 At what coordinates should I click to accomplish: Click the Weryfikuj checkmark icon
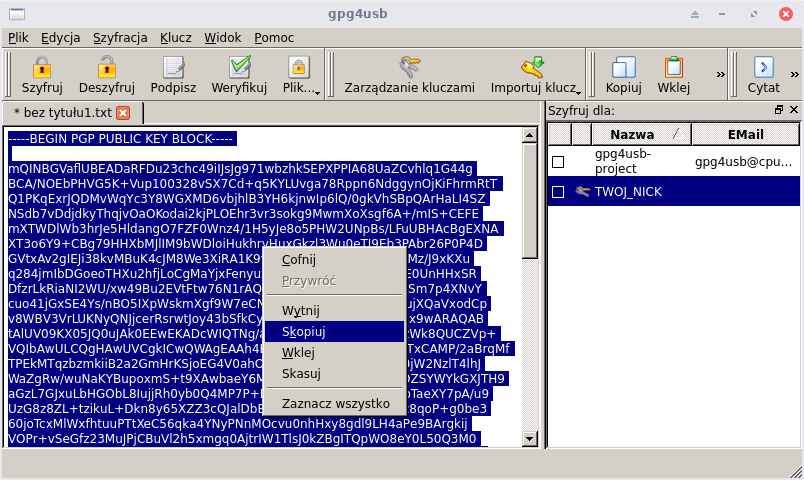pos(239,67)
